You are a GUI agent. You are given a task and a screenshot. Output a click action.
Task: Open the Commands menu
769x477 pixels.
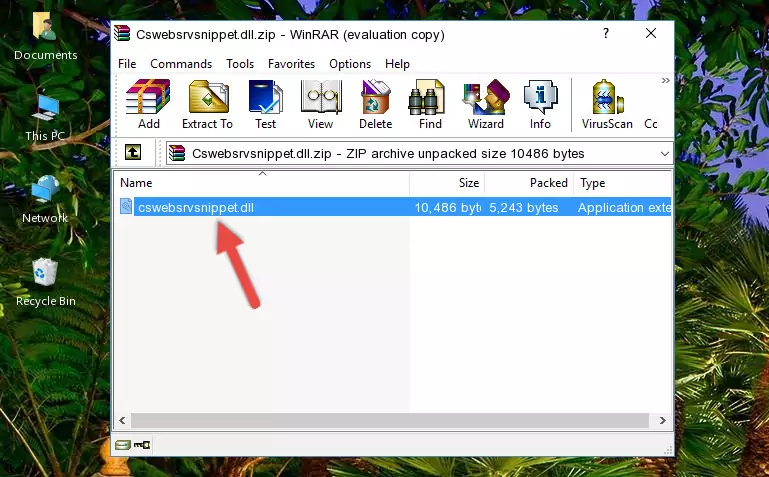181,64
